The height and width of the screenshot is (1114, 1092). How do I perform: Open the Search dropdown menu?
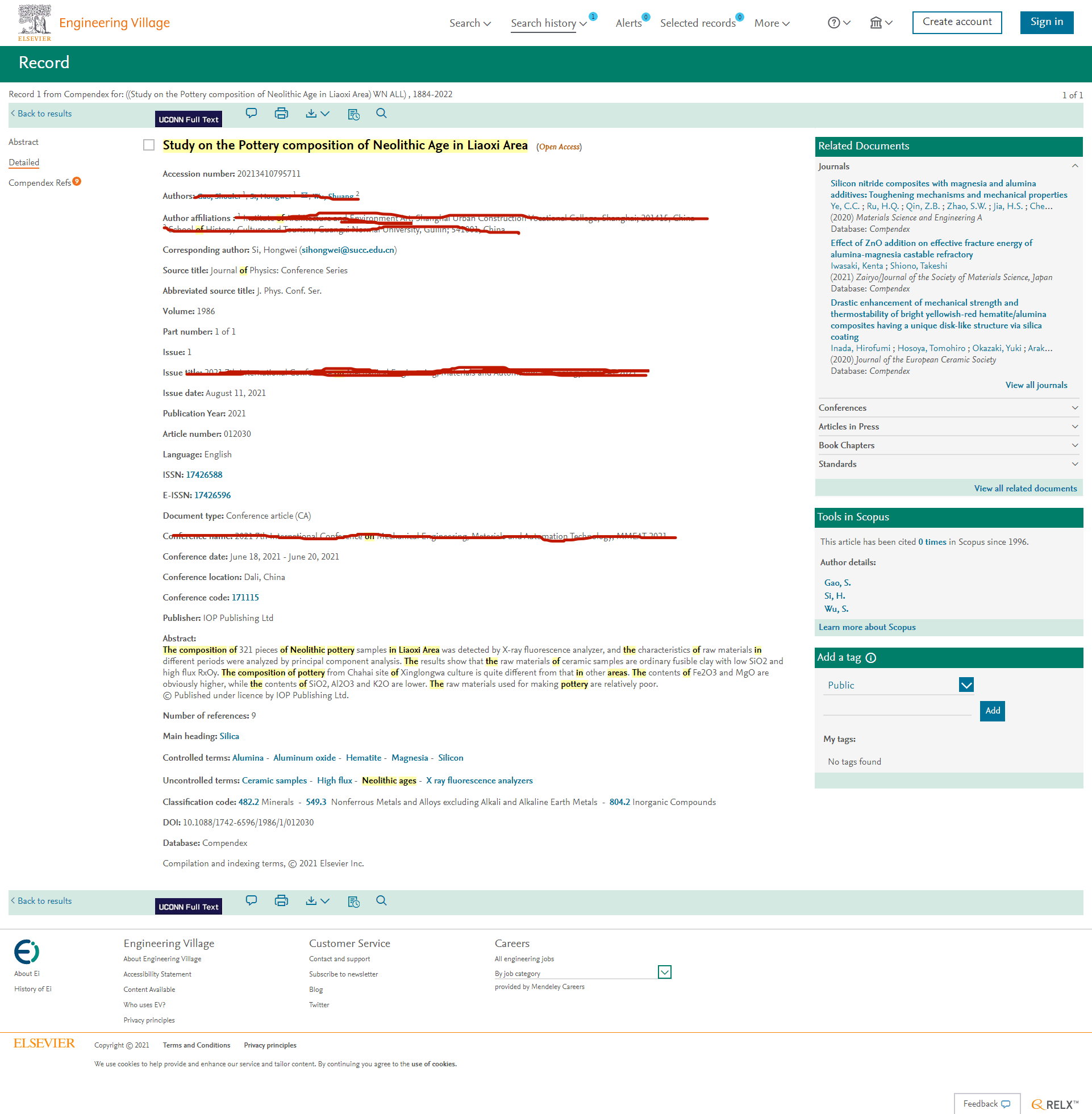point(470,23)
